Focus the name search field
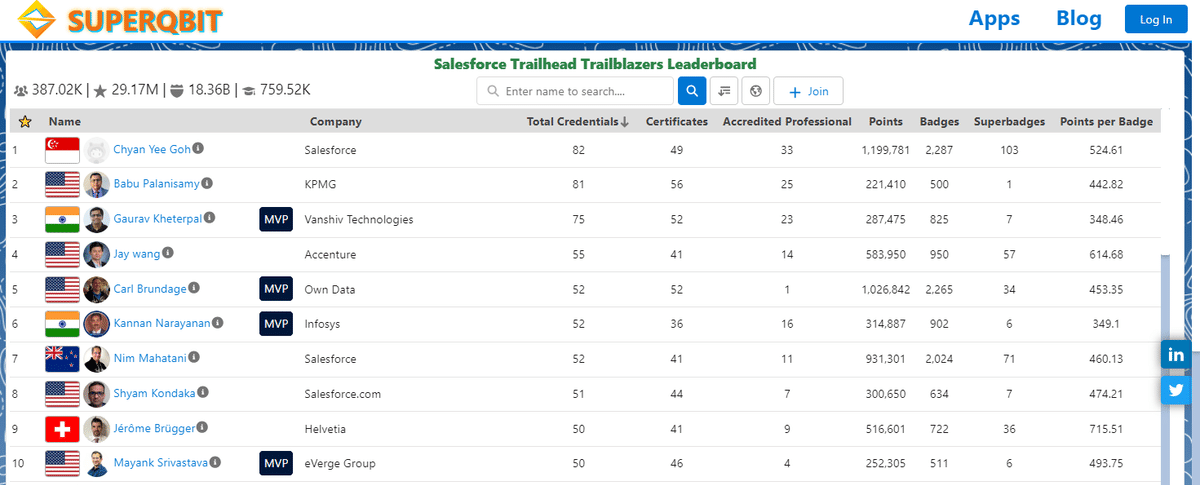Viewport: 1200px width, 485px height. pyautogui.click(x=575, y=91)
